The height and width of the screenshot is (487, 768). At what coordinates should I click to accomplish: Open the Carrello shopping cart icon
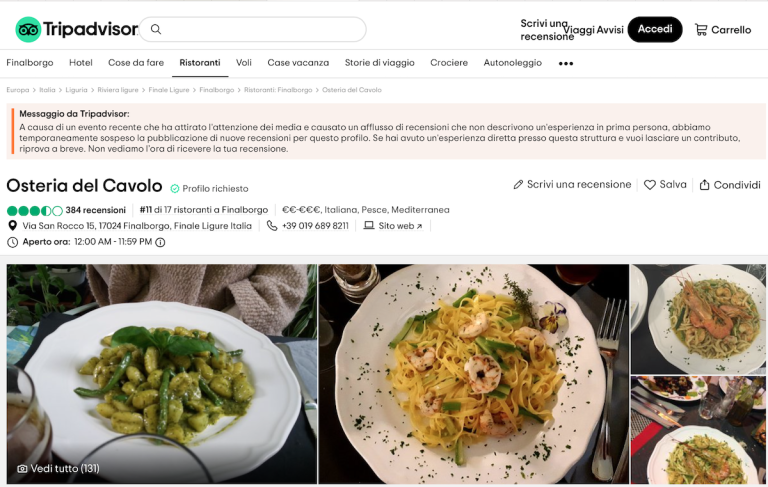click(x=701, y=30)
